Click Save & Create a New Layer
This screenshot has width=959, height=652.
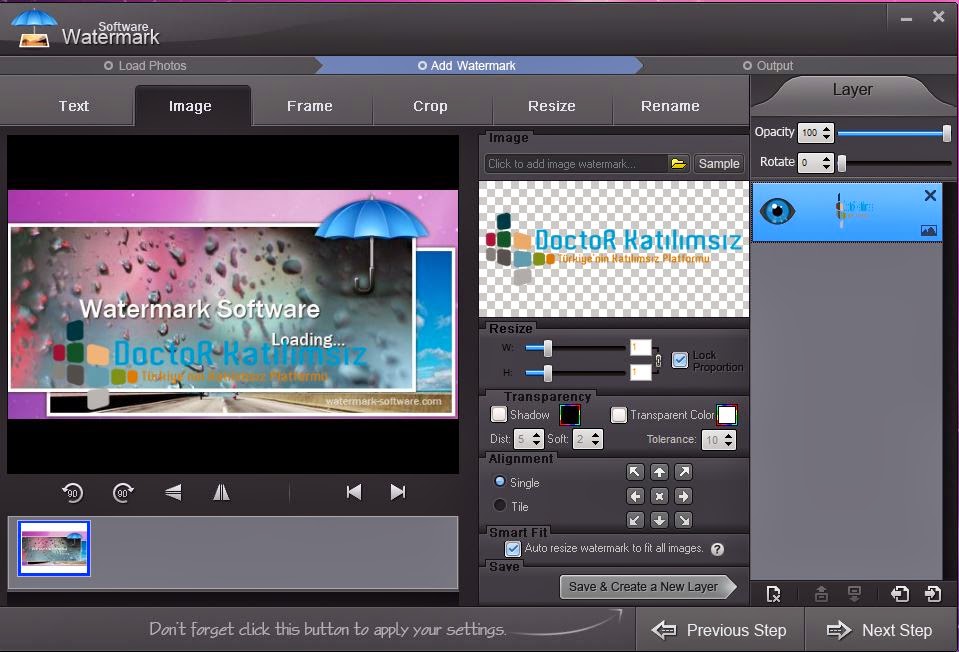pyautogui.click(x=647, y=587)
